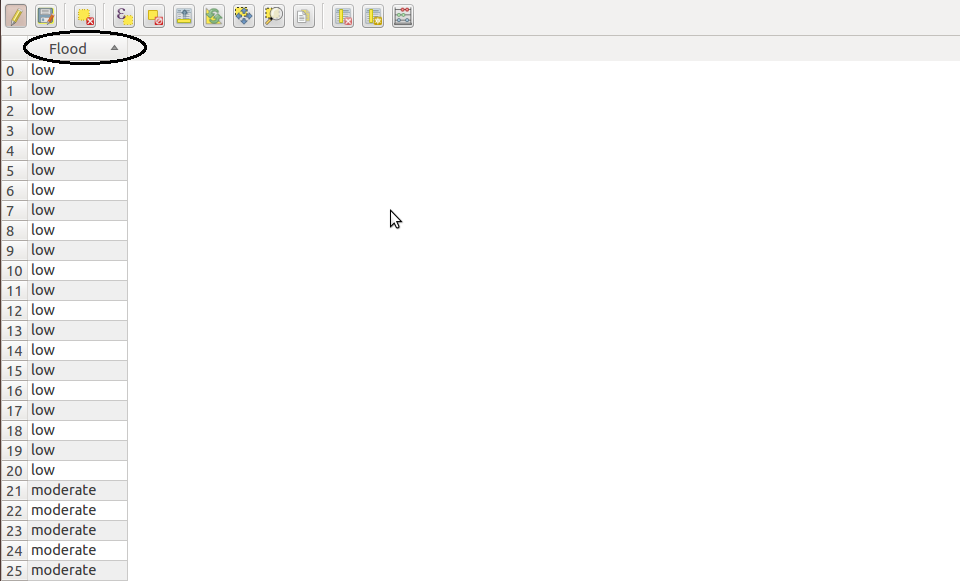Select row header number 7

pos(14,211)
